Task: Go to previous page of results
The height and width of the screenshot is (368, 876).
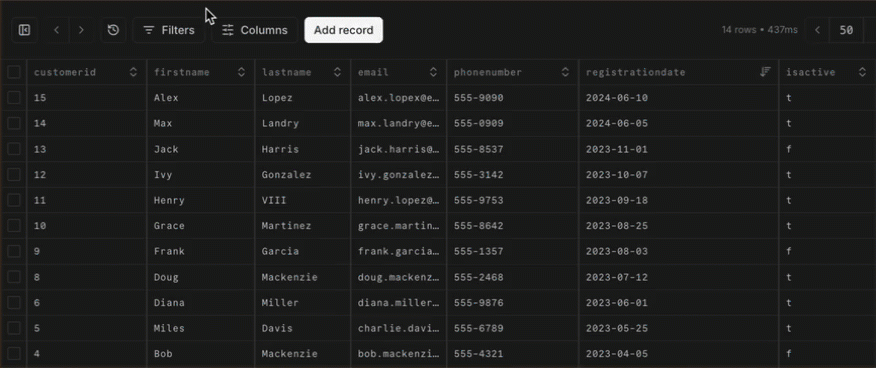Action: [817, 30]
